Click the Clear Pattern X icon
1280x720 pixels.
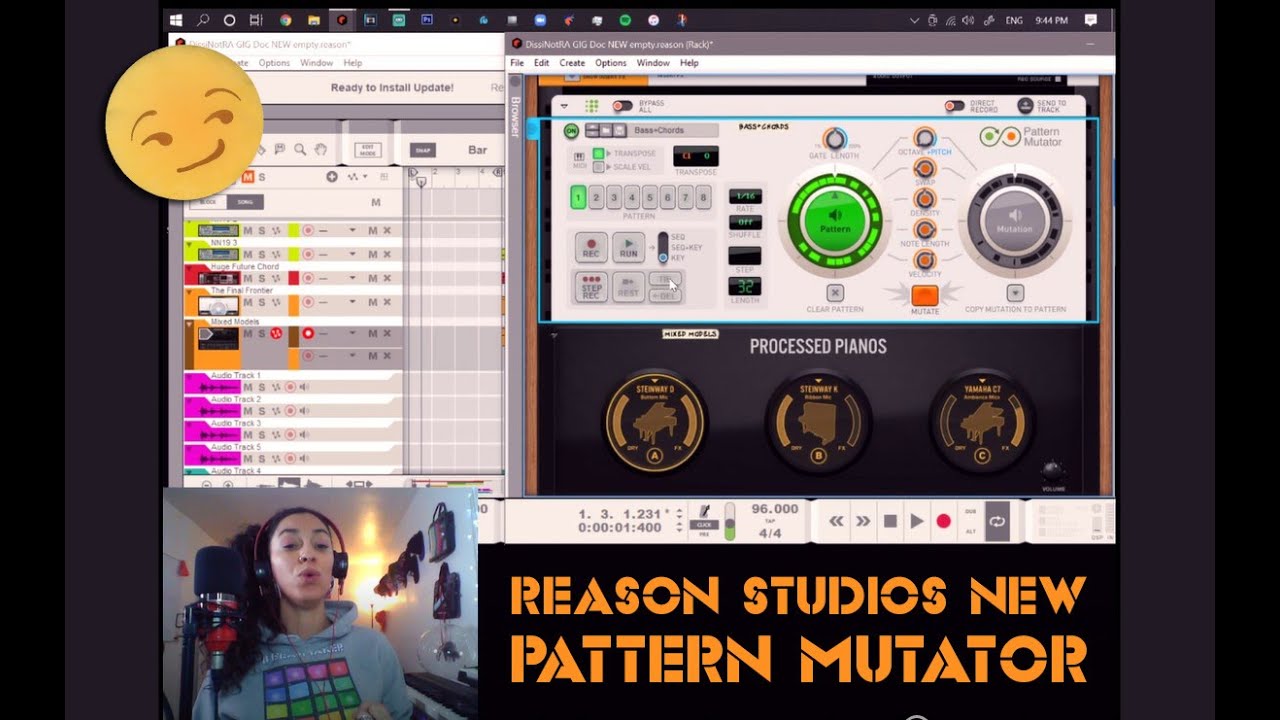tap(835, 293)
